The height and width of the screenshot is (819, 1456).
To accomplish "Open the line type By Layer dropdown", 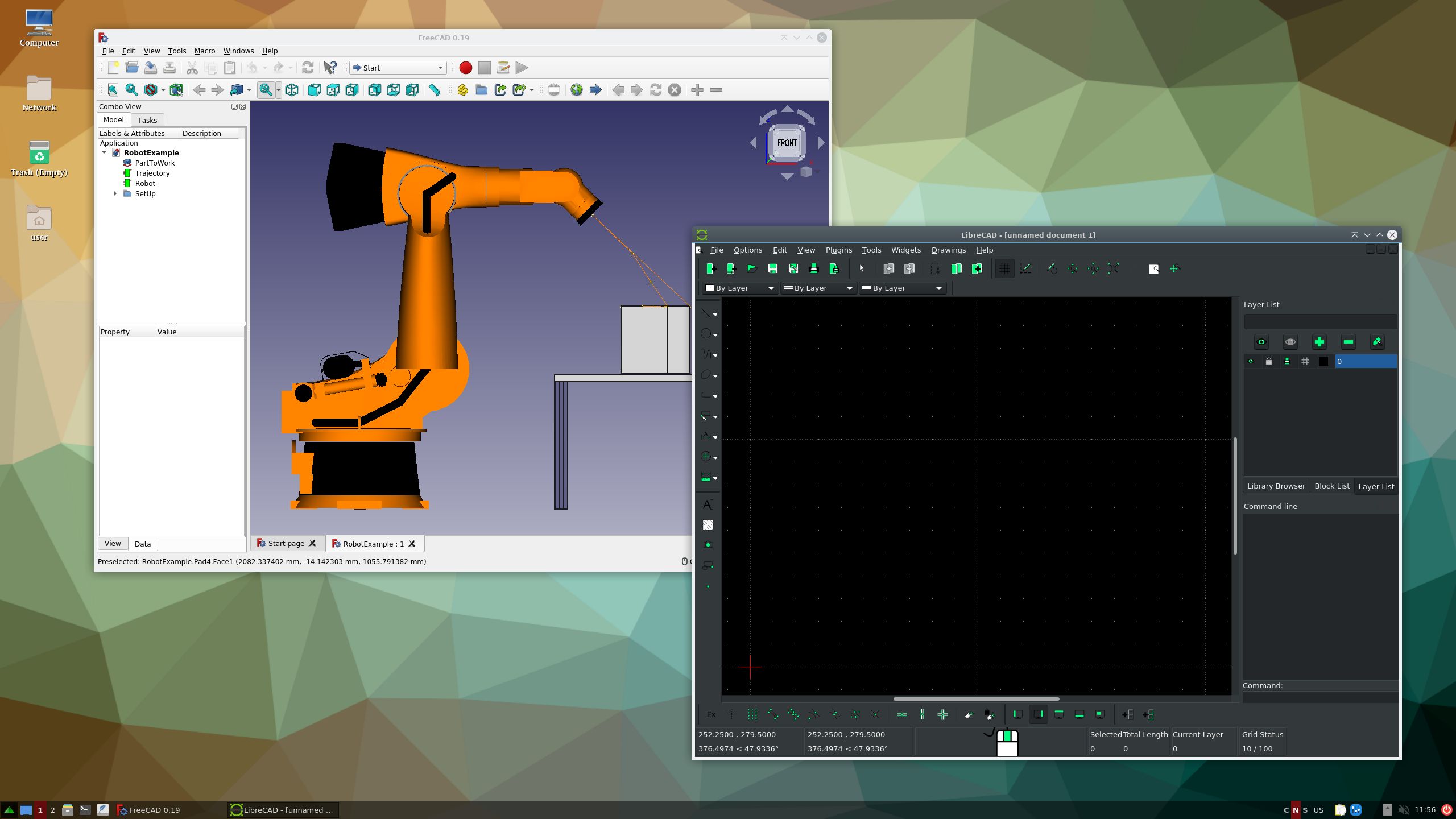I will [902, 288].
